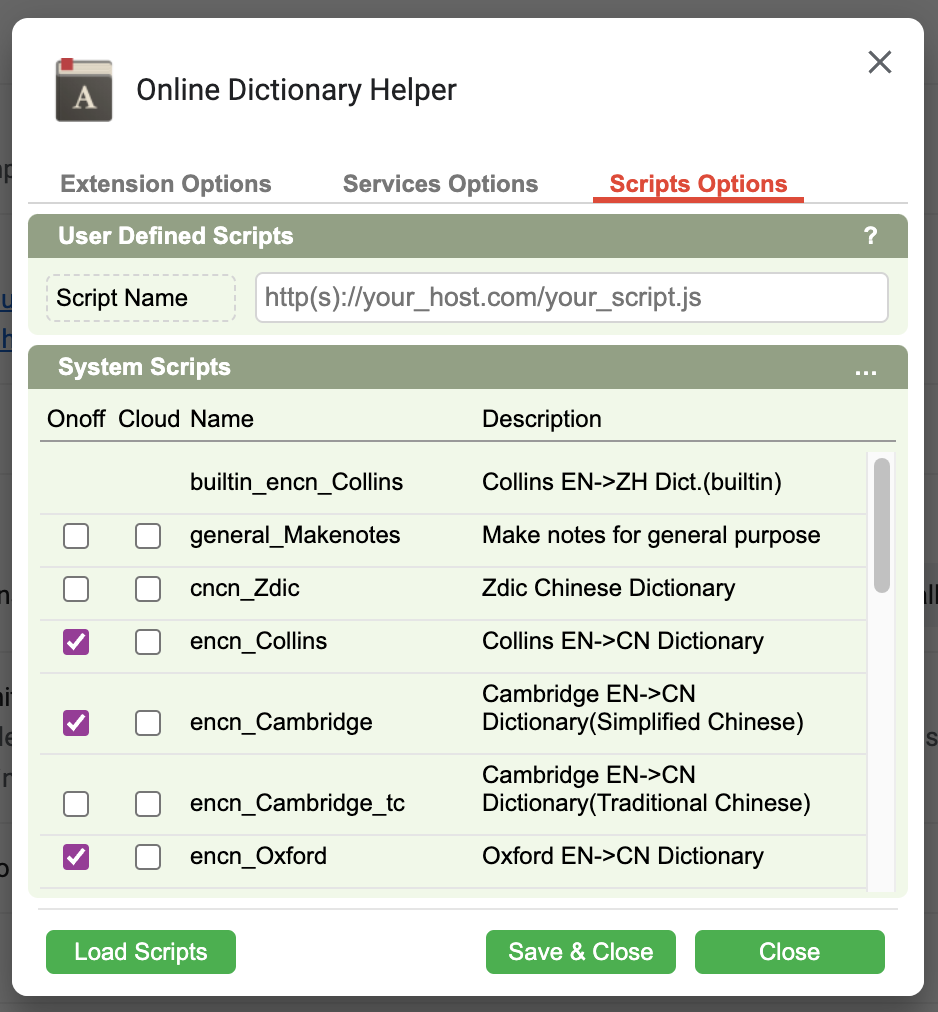
Task: Click the script URL input field
Action: (x=572, y=298)
